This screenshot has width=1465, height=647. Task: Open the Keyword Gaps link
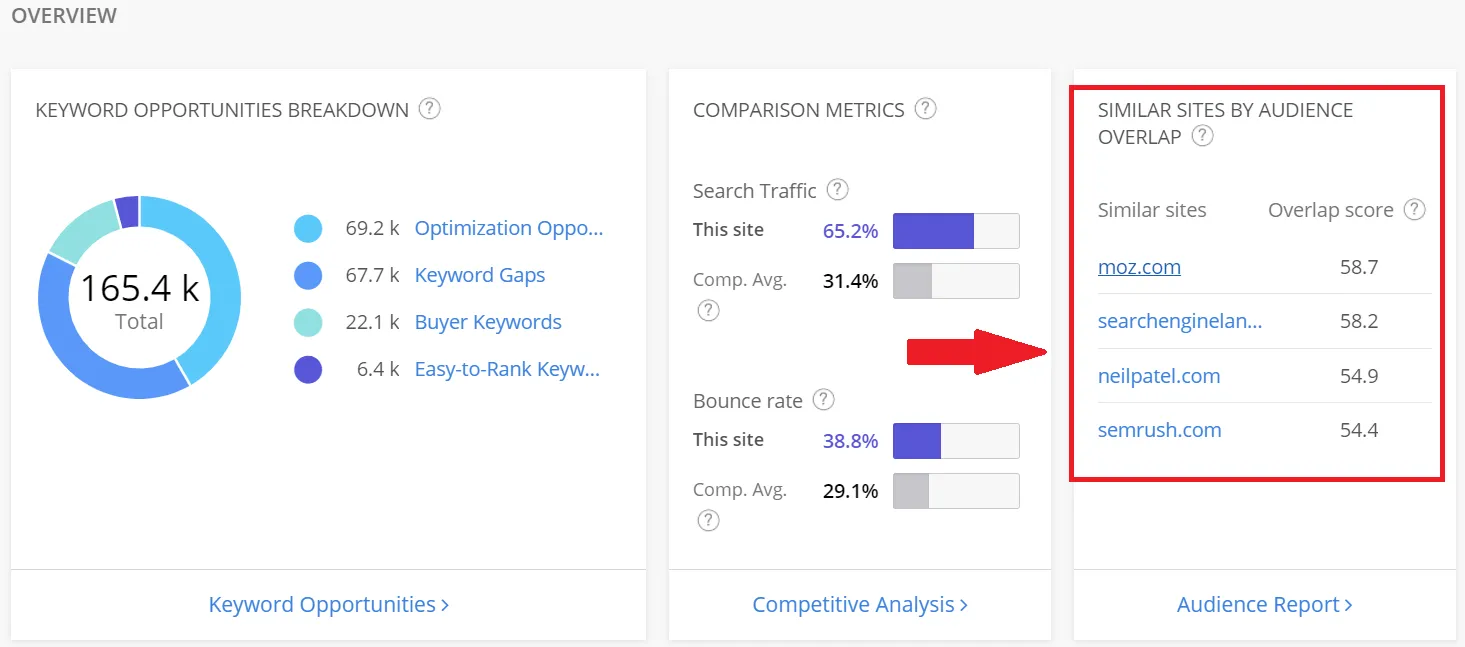point(479,275)
